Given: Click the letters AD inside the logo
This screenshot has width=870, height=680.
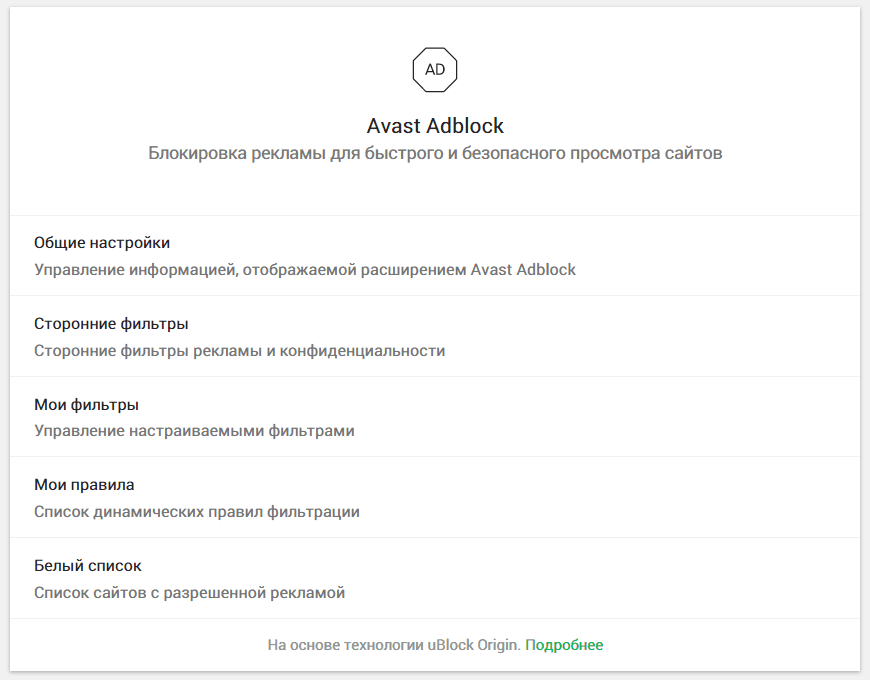Looking at the screenshot, I should [x=435, y=70].
